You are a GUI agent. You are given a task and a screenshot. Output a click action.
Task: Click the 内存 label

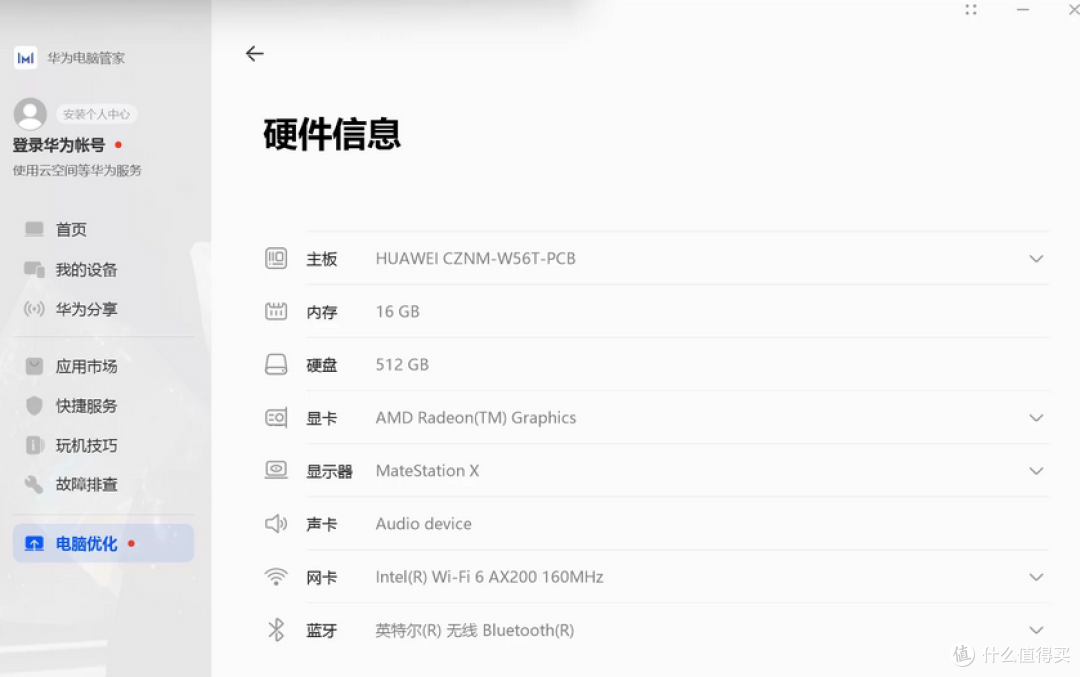322,312
